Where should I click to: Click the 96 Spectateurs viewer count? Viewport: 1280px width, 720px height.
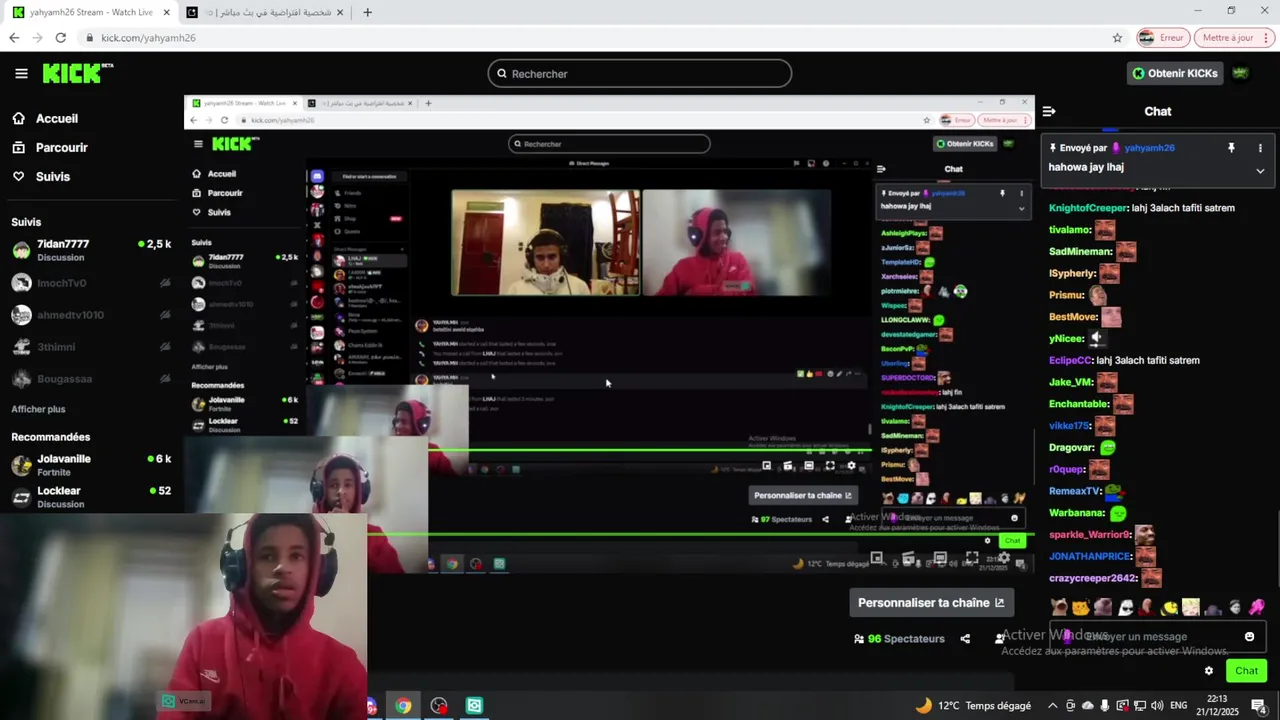899,638
